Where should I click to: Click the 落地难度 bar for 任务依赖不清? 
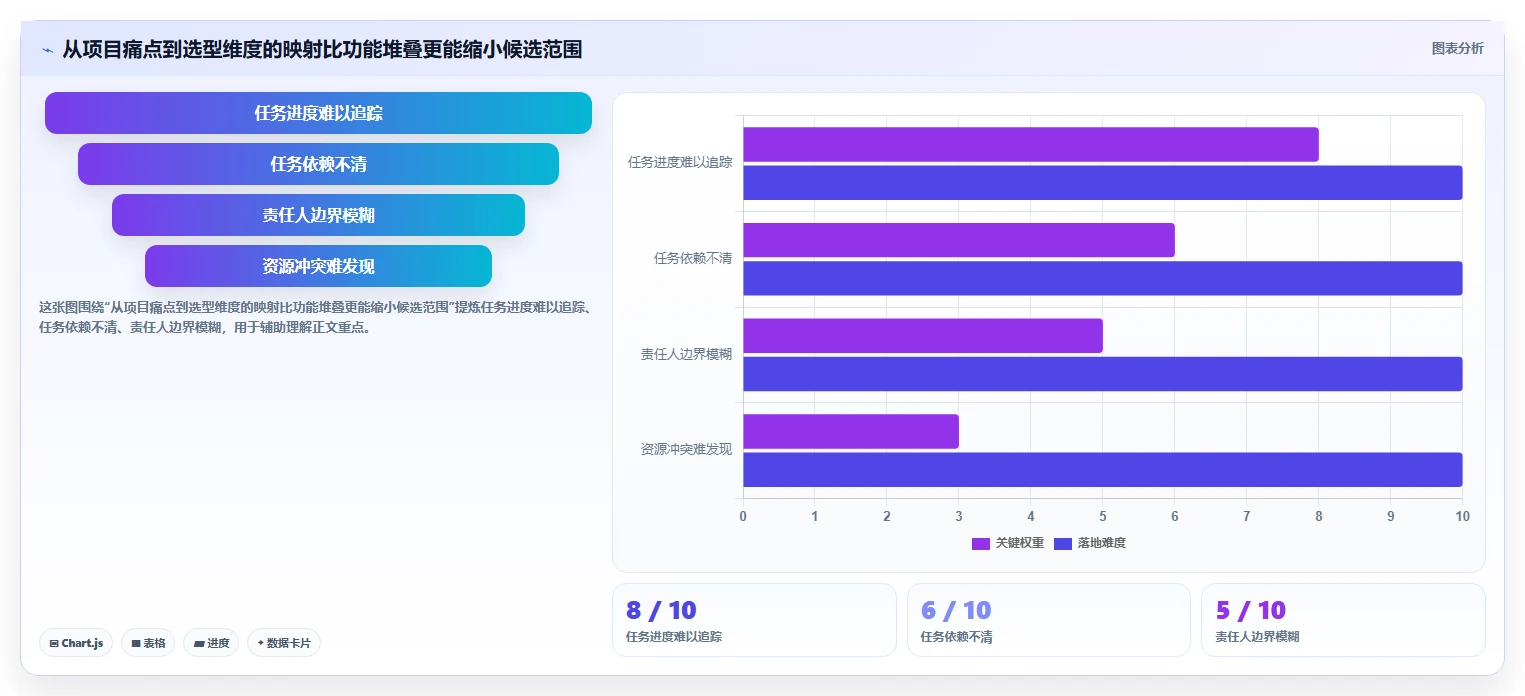point(1103,278)
